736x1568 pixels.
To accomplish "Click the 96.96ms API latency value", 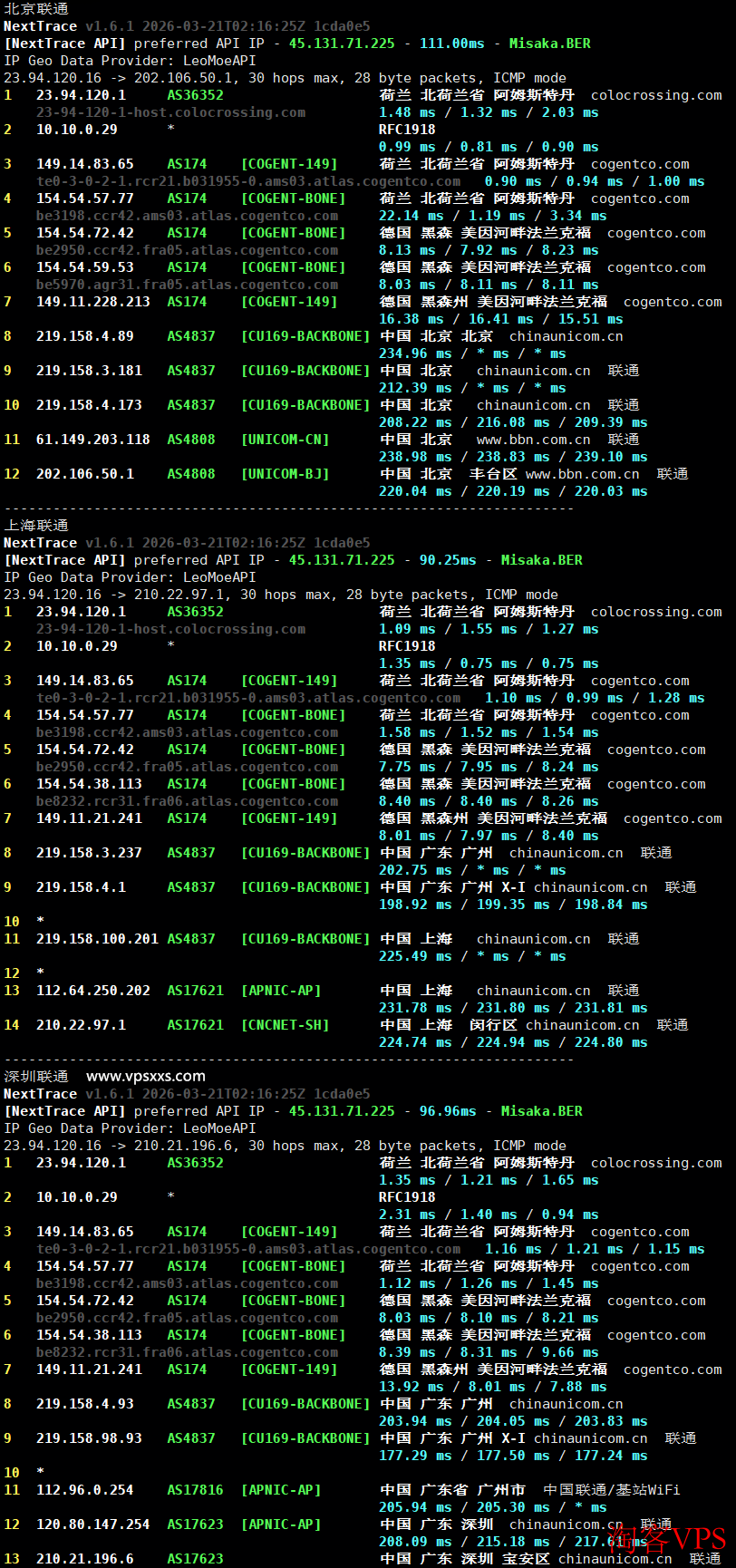I will (x=447, y=1111).
